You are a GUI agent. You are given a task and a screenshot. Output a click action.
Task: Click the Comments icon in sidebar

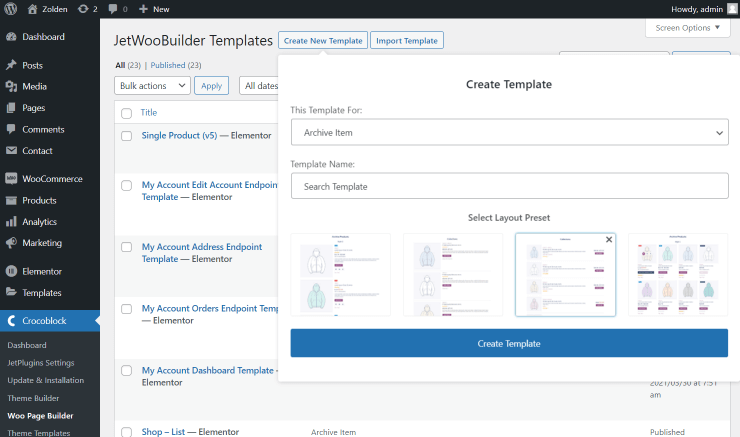tap(11, 129)
